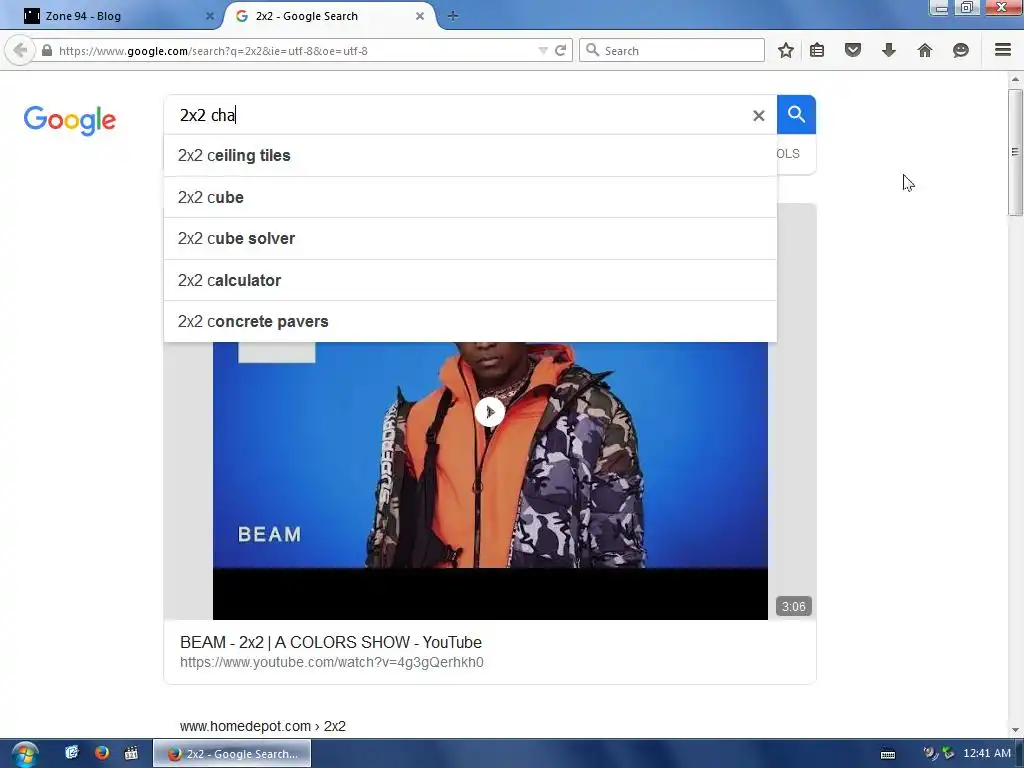Click the www.homedepot.com › 2x2 result
The width and height of the screenshot is (1024, 768).
tap(263, 726)
